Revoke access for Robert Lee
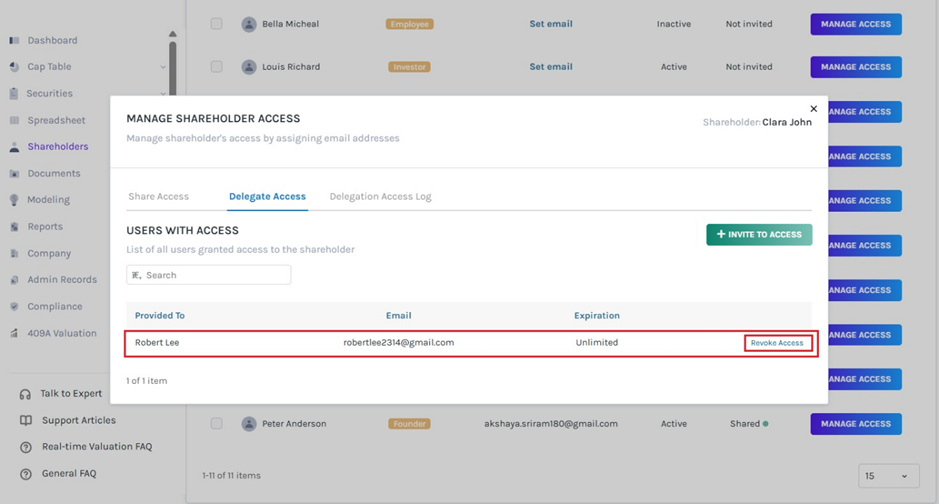The image size is (939, 504). 777,343
